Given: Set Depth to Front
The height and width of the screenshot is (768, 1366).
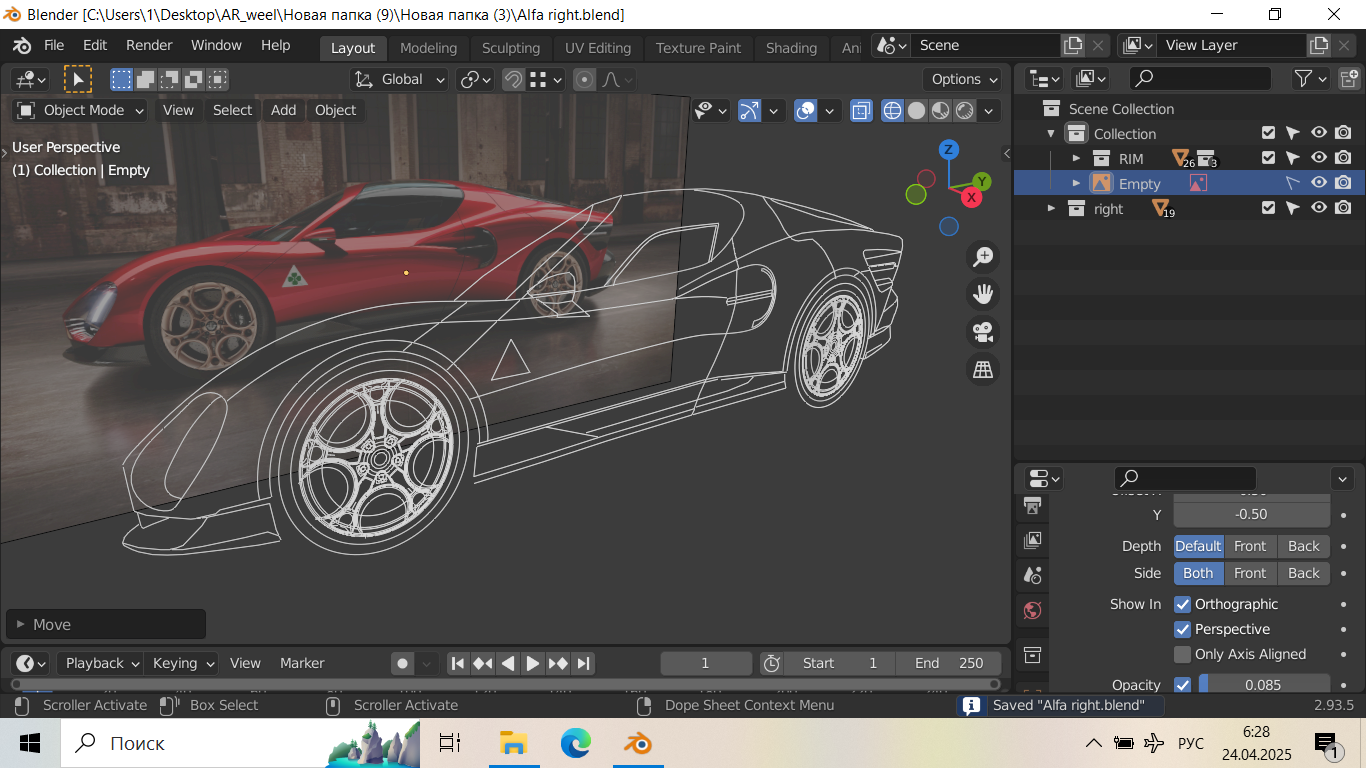Looking at the screenshot, I should (x=1250, y=546).
